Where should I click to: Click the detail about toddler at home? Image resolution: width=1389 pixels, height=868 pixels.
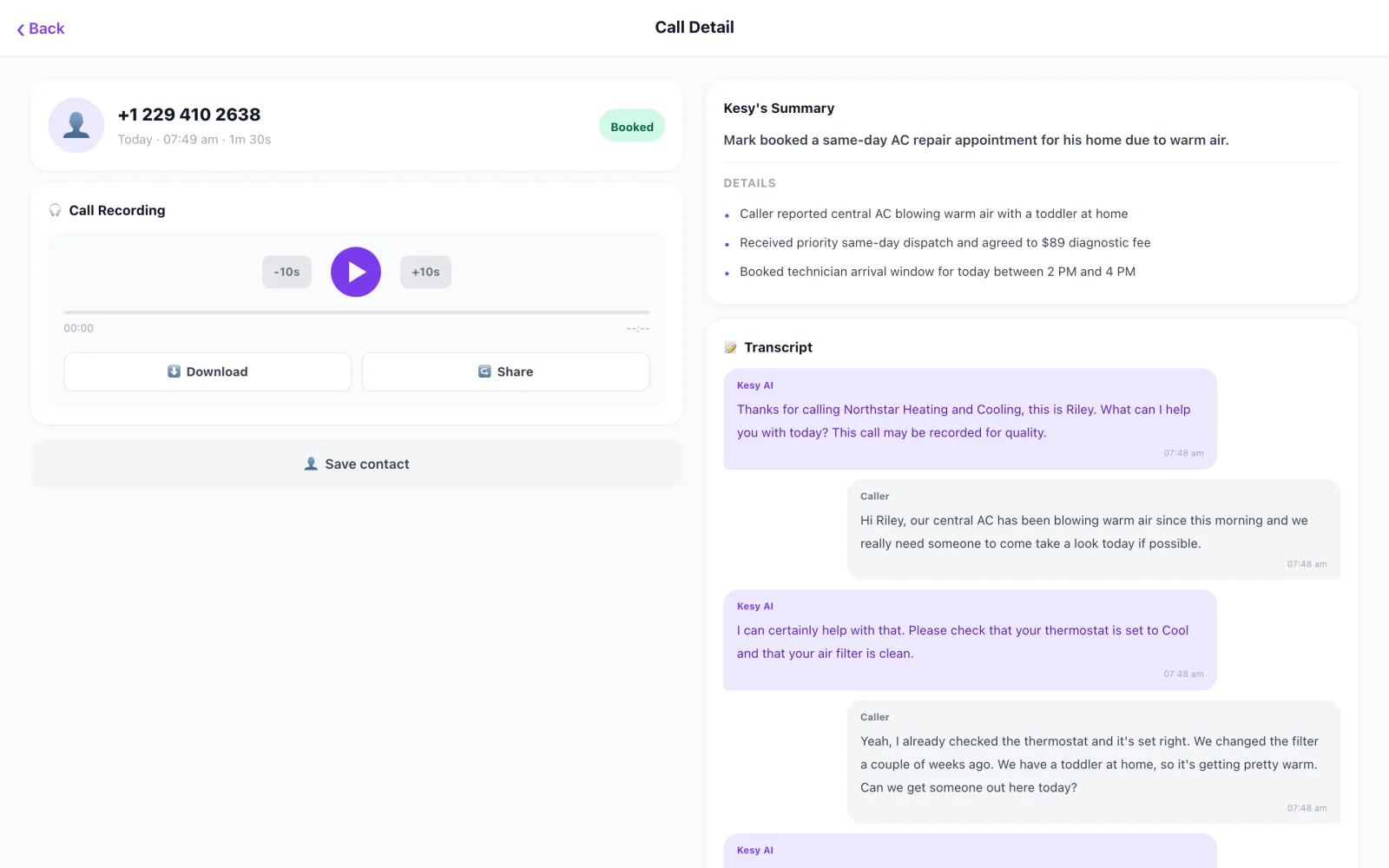click(x=933, y=214)
